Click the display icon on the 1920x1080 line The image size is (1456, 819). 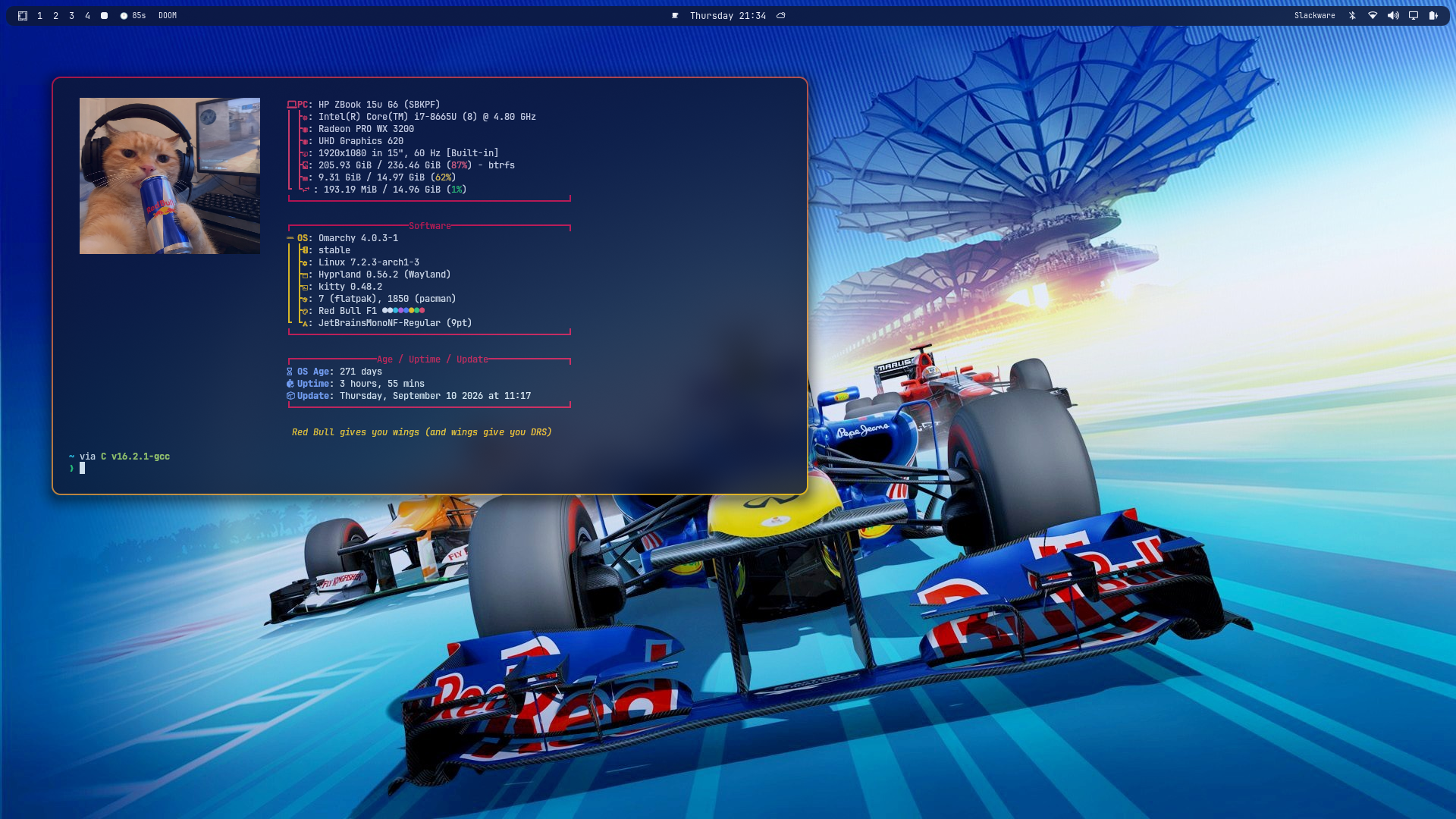[x=305, y=154]
